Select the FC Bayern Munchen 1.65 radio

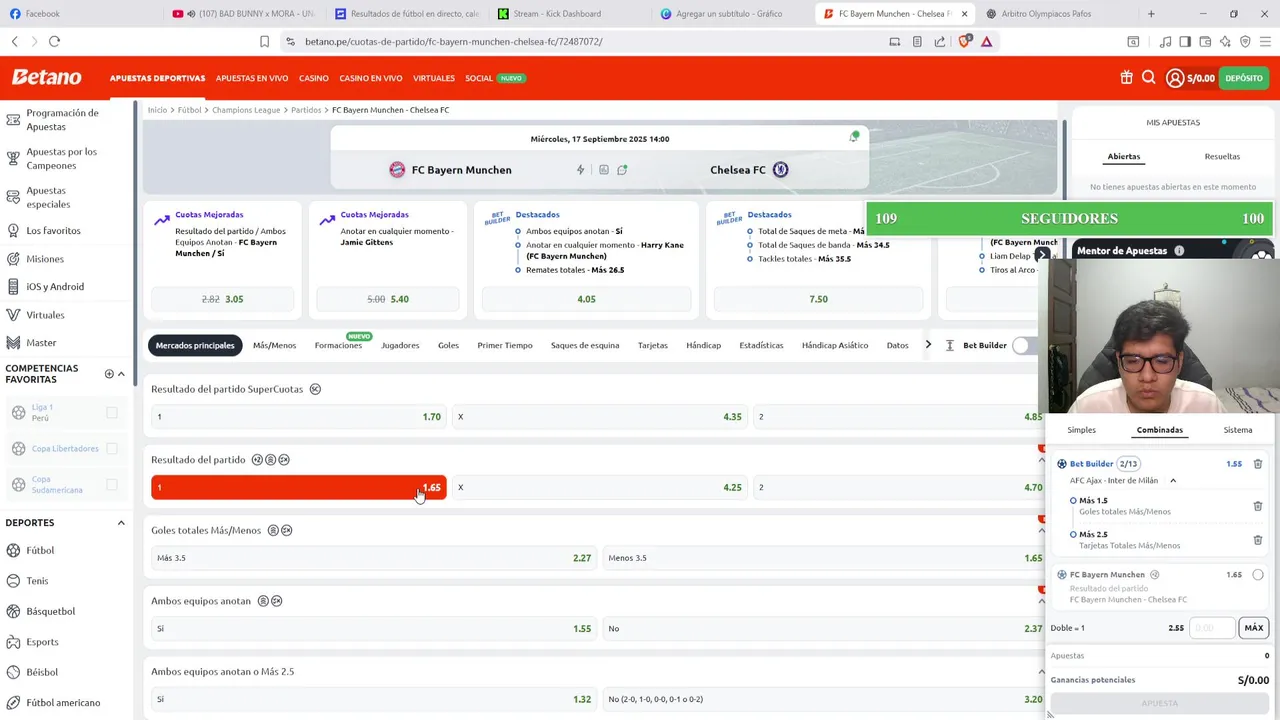click(x=1258, y=575)
